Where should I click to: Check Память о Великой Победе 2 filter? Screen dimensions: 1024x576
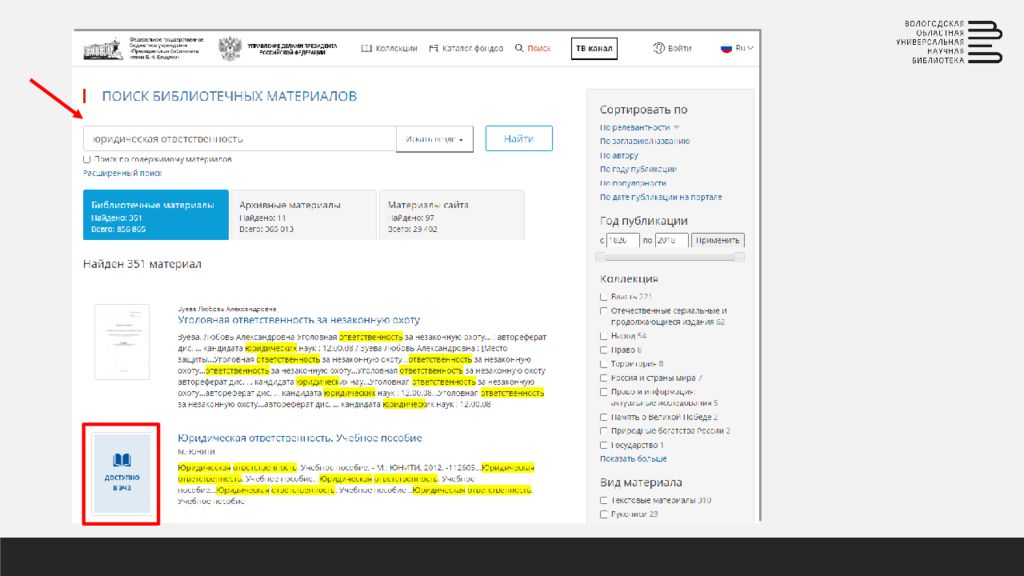click(603, 417)
